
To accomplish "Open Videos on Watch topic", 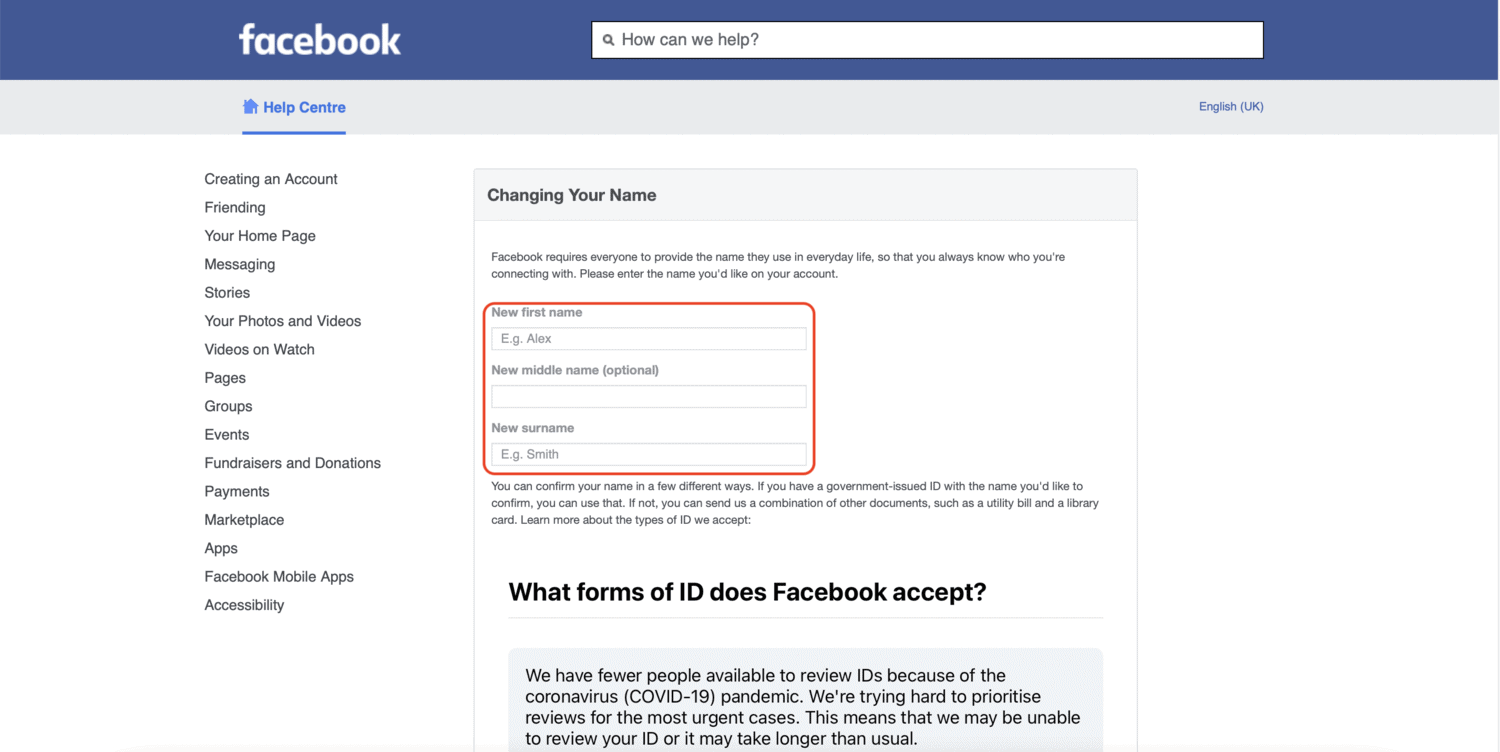I will coord(260,349).
